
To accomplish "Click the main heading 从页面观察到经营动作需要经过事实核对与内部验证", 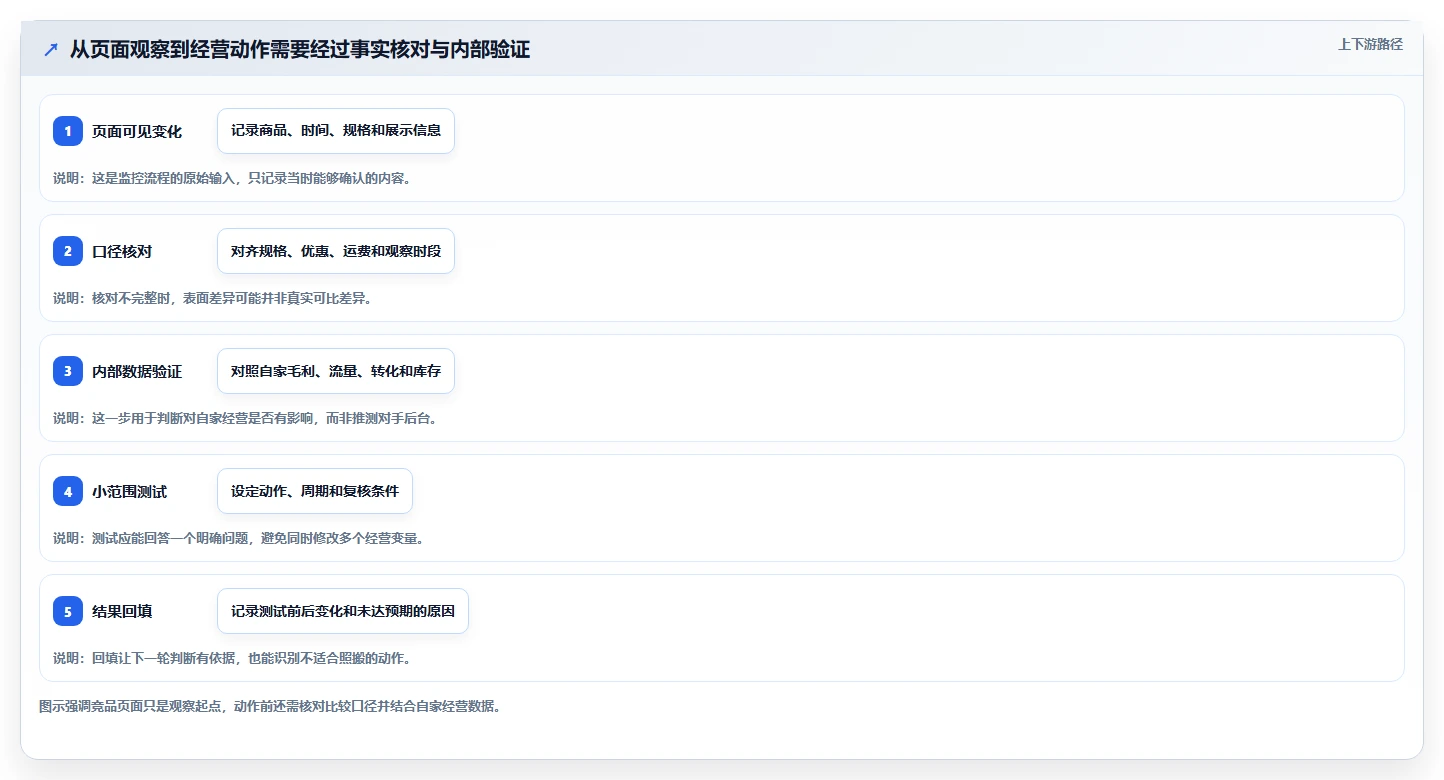I will tap(300, 50).
